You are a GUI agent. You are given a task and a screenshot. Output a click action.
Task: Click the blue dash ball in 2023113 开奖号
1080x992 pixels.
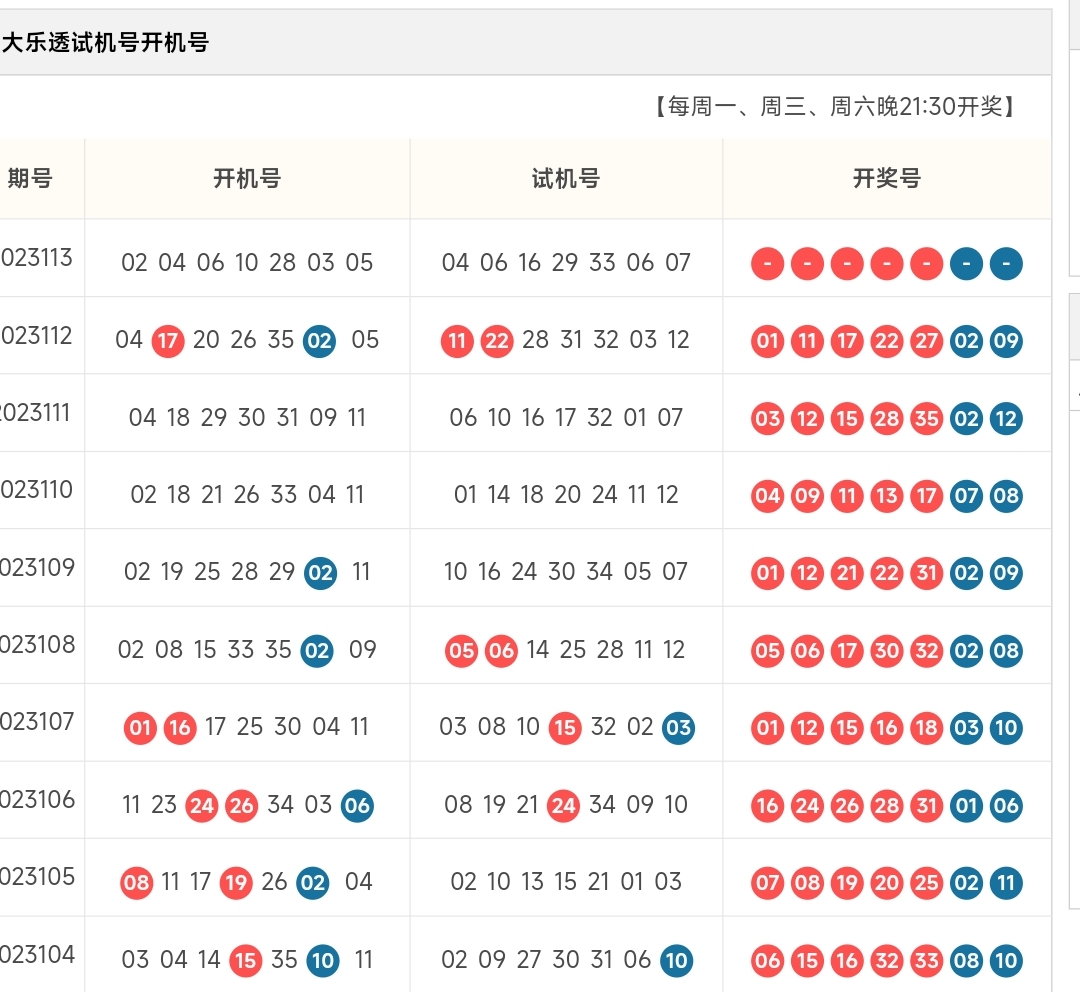coord(966,264)
